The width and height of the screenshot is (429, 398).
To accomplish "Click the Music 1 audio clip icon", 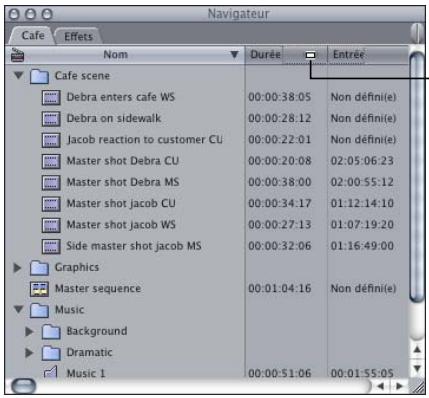I will pyautogui.click(x=51, y=372).
